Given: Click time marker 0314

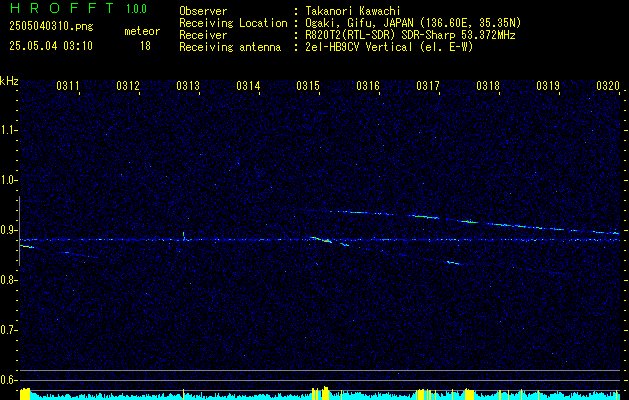Looking at the screenshot, I should click(248, 85).
